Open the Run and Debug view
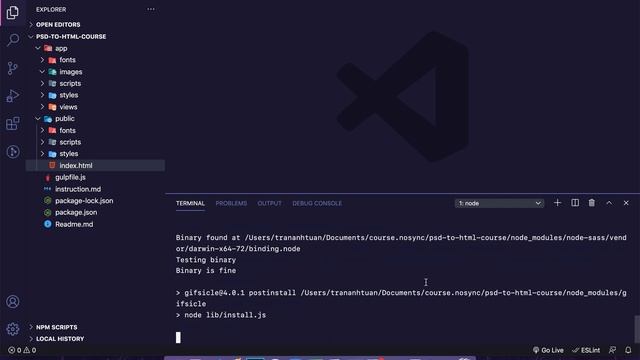The height and width of the screenshot is (360, 640). point(13,96)
